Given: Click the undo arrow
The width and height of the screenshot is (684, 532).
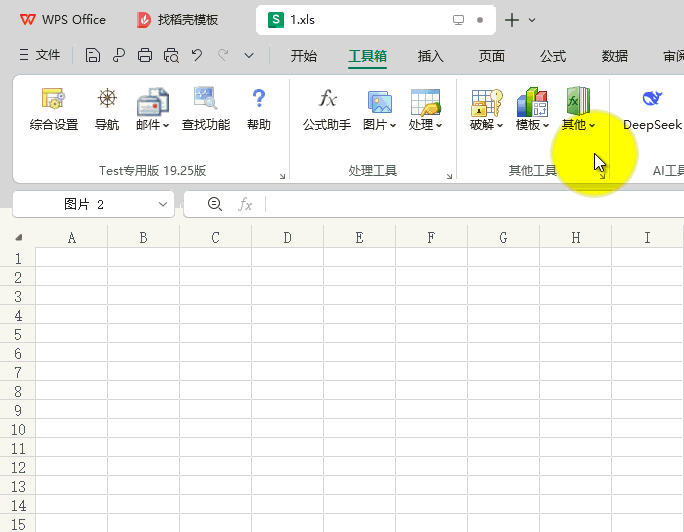Looking at the screenshot, I should point(197,56).
